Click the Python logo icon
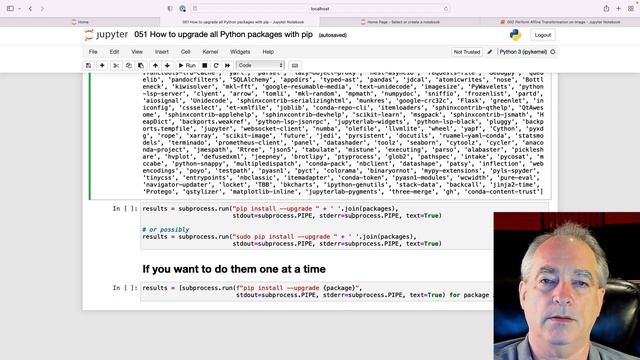Image resolution: width=640 pixels, height=360 pixels. click(x=516, y=35)
